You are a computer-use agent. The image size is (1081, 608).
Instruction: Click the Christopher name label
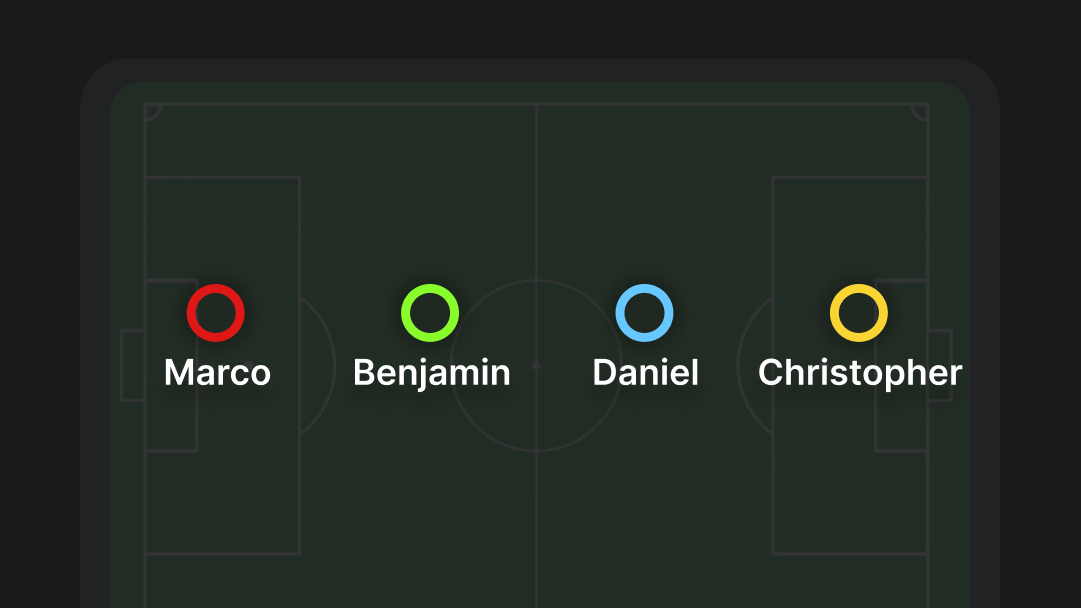click(860, 373)
